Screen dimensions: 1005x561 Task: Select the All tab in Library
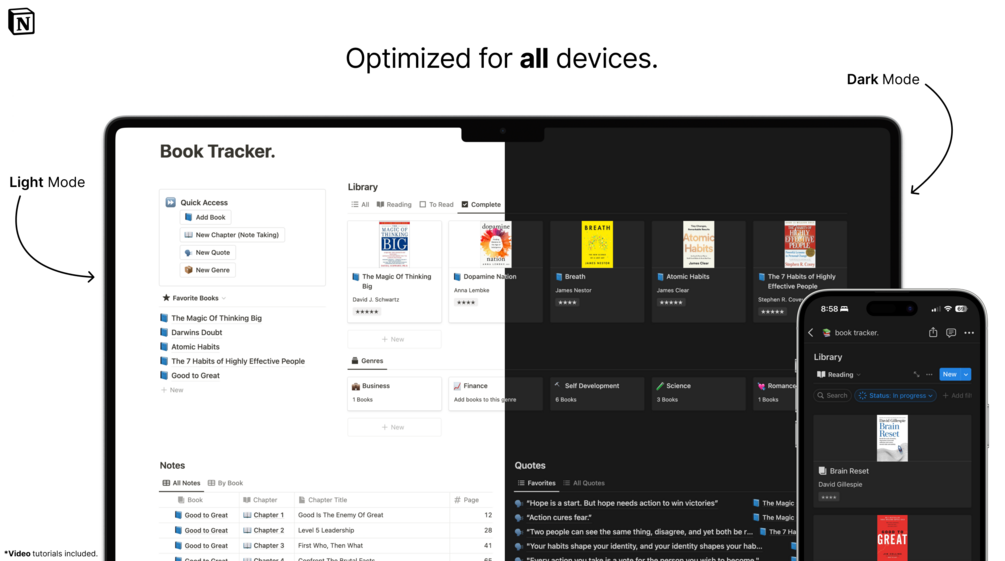pyautogui.click(x=360, y=205)
